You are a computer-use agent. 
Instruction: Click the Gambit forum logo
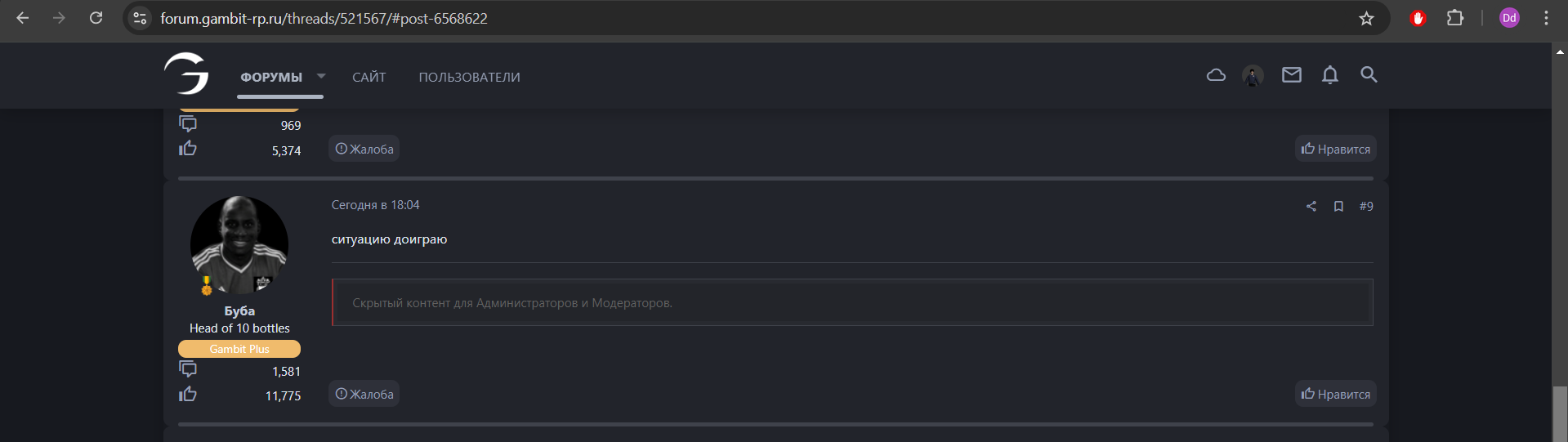coord(186,74)
